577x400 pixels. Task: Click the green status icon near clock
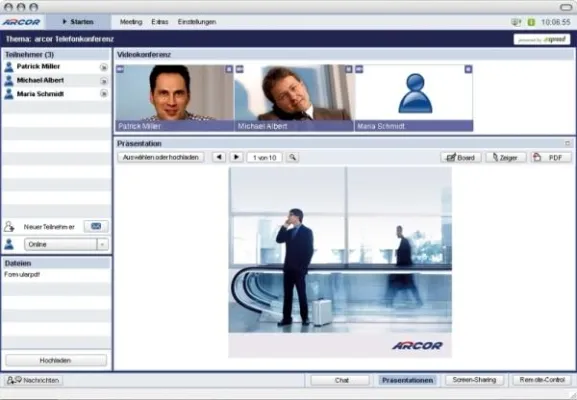[531, 22]
